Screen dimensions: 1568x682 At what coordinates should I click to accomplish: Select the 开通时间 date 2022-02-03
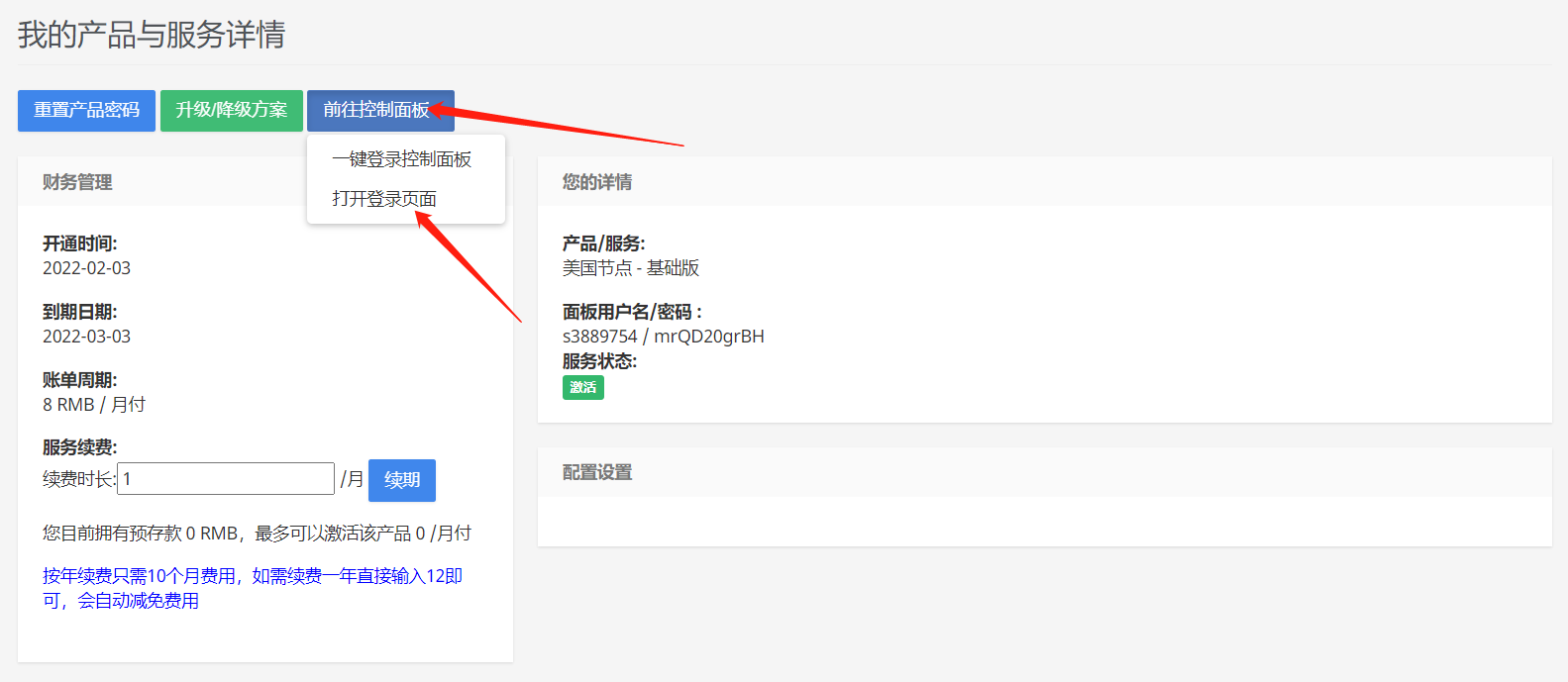[x=86, y=268]
